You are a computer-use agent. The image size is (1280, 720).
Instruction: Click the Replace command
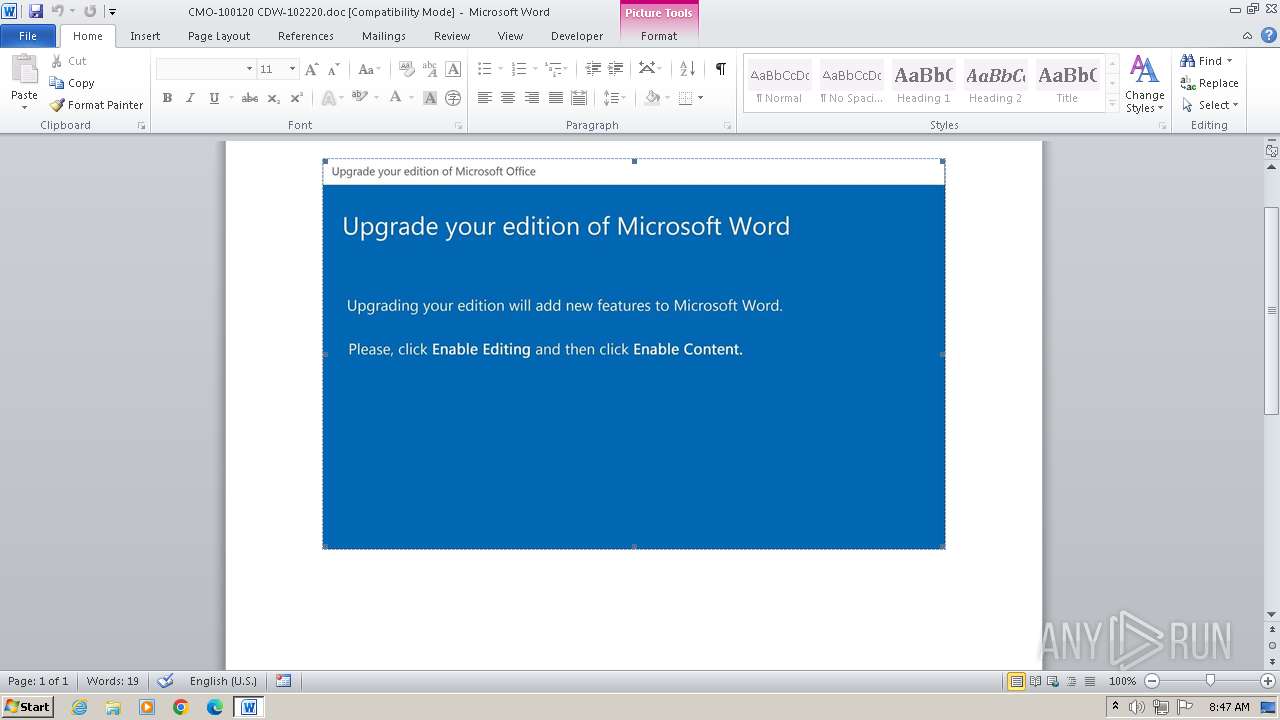1210,83
